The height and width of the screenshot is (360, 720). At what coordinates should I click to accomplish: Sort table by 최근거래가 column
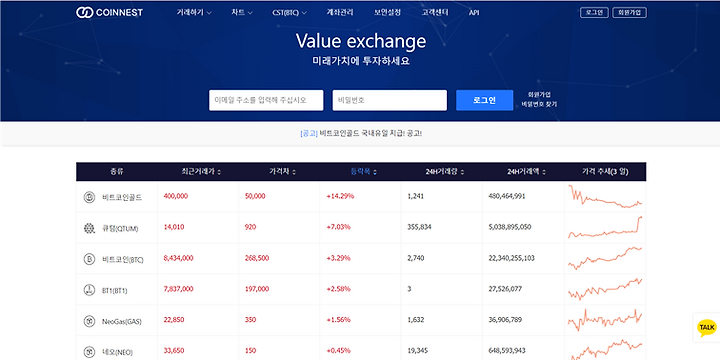click(x=201, y=172)
